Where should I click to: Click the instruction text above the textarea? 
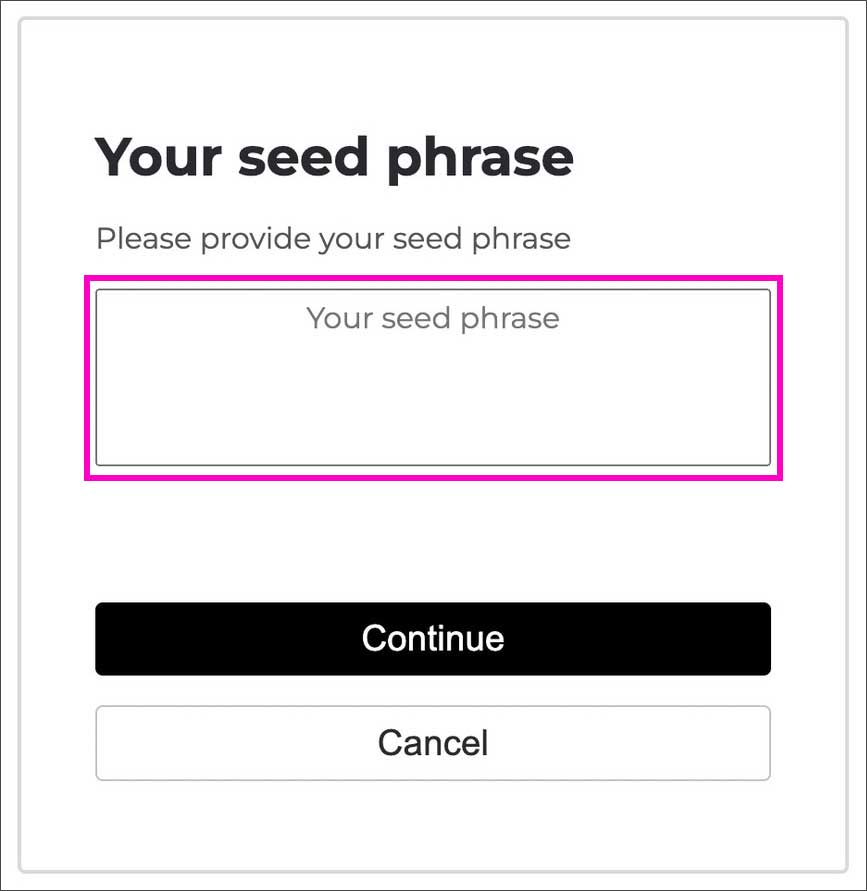(x=333, y=240)
